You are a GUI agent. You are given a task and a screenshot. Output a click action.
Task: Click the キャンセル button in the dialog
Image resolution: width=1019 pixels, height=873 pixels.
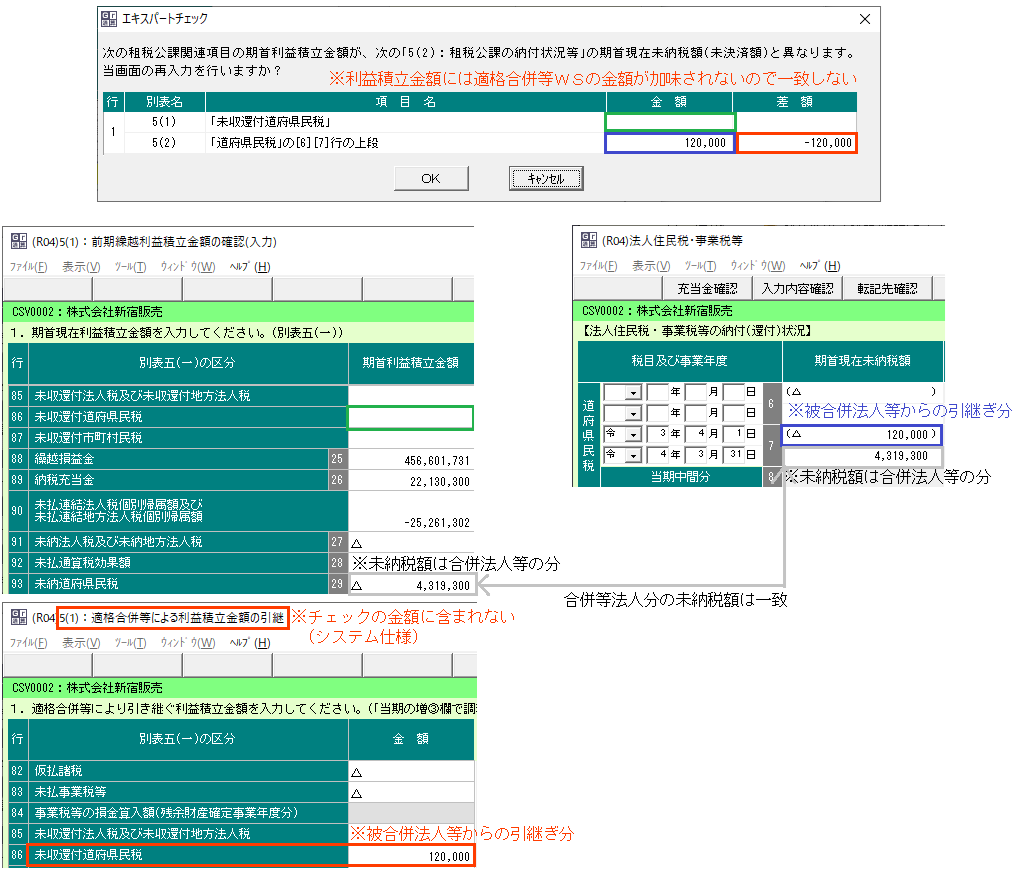tap(546, 178)
